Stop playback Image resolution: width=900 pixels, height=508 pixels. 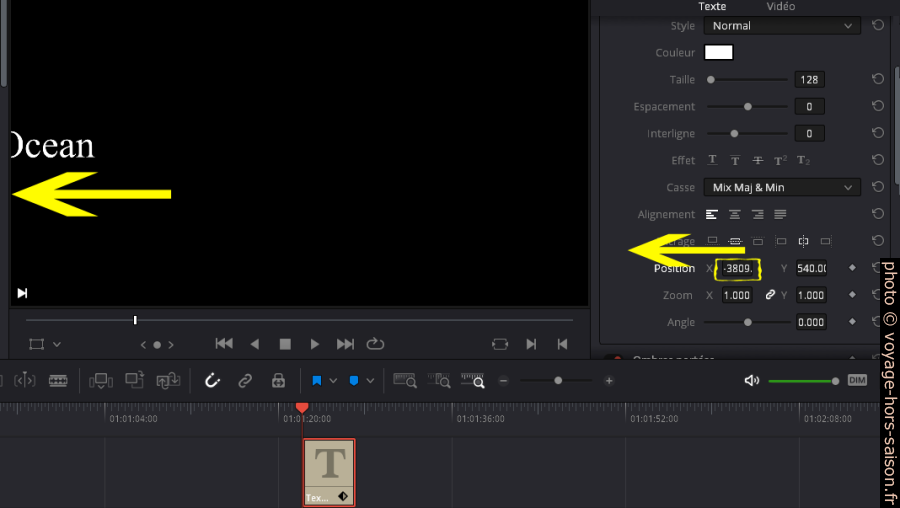tap(285, 344)
